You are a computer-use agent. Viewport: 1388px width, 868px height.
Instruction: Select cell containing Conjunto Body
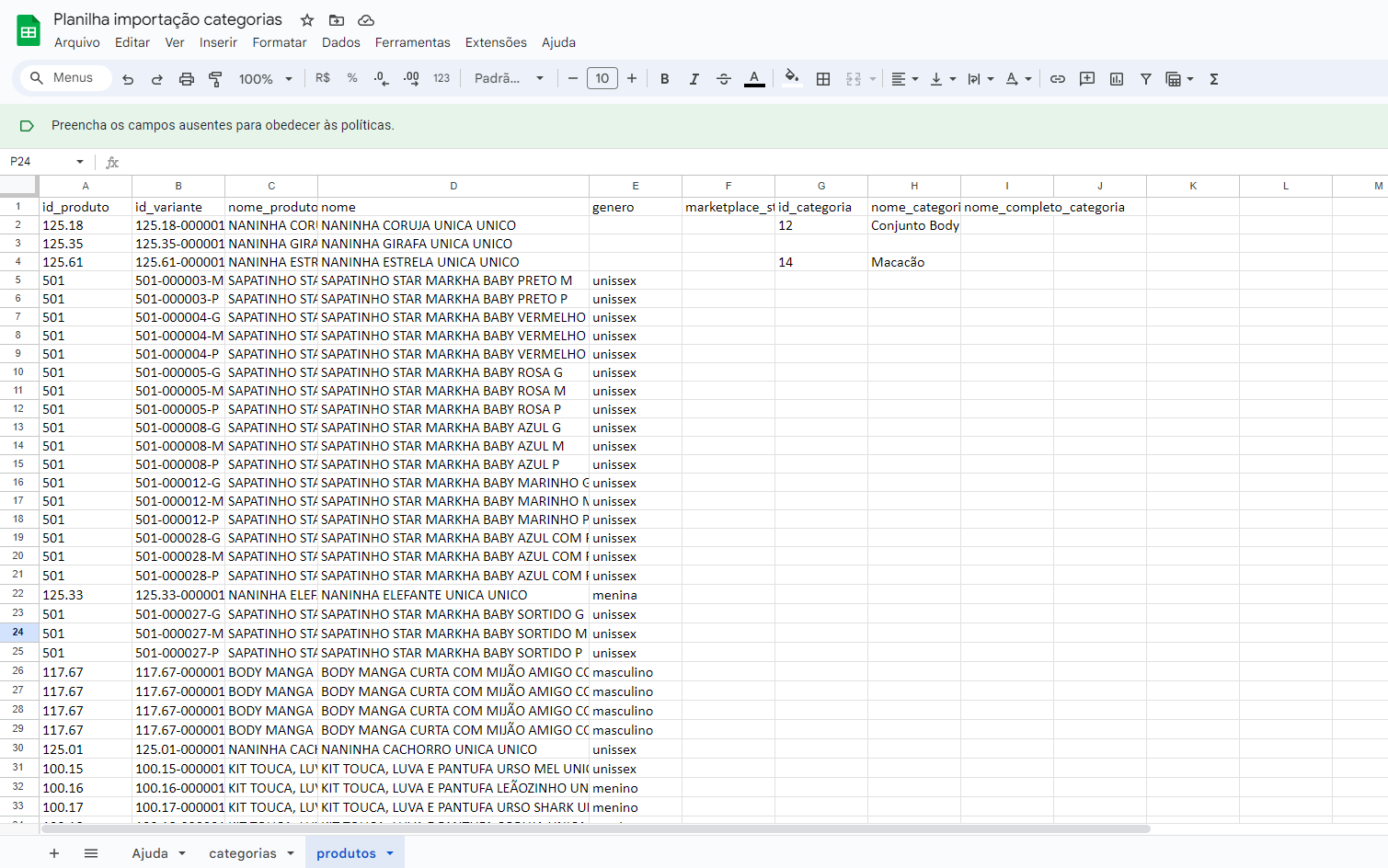pyautogui.click(x=914, y=225)
